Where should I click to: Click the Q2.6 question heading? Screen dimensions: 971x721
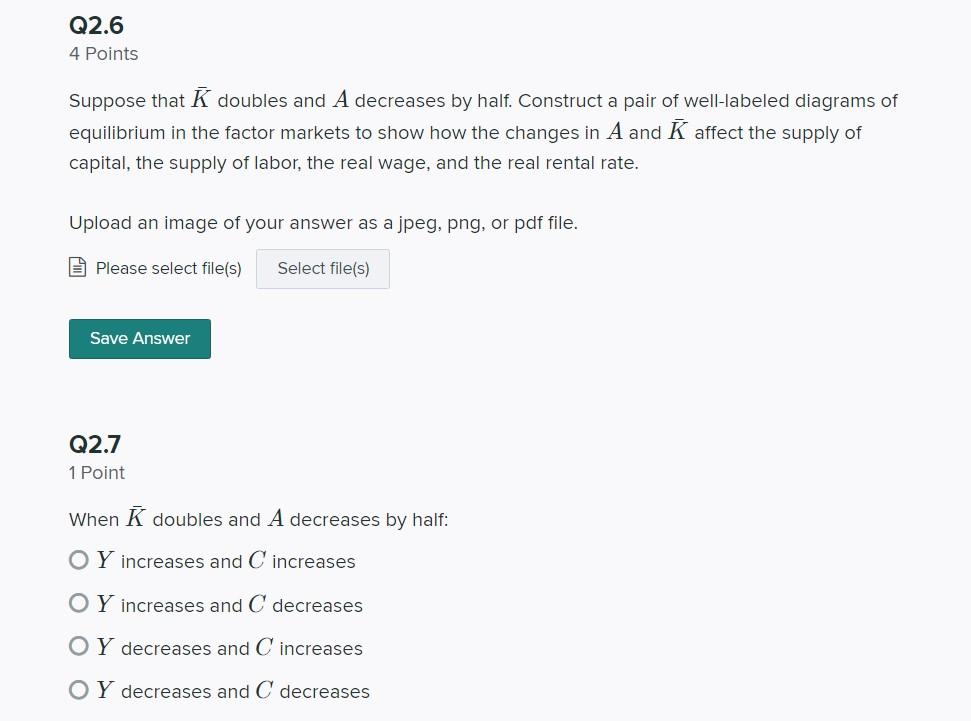(97, 25)
